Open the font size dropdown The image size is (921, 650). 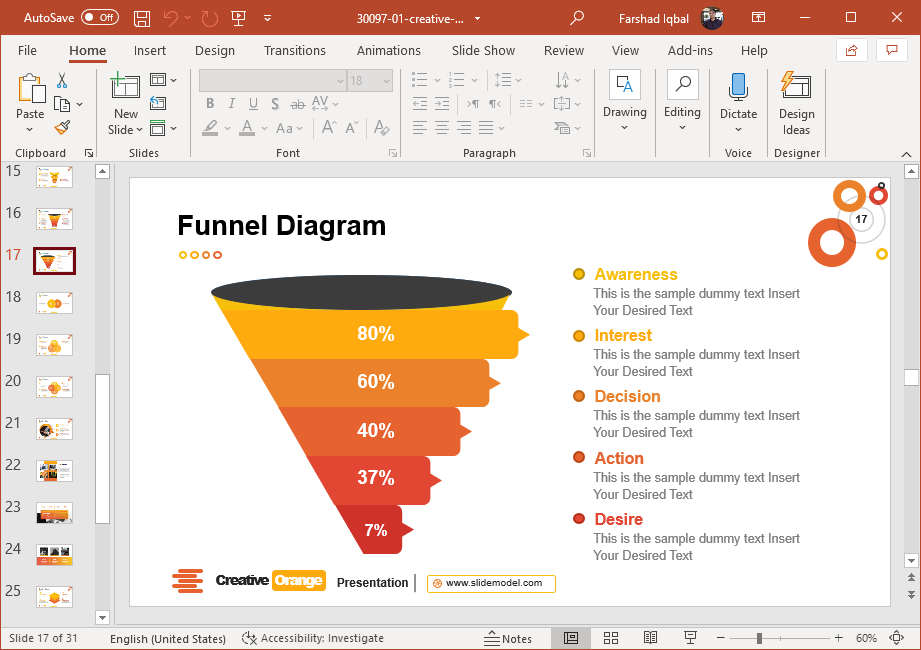pos(387,81)
